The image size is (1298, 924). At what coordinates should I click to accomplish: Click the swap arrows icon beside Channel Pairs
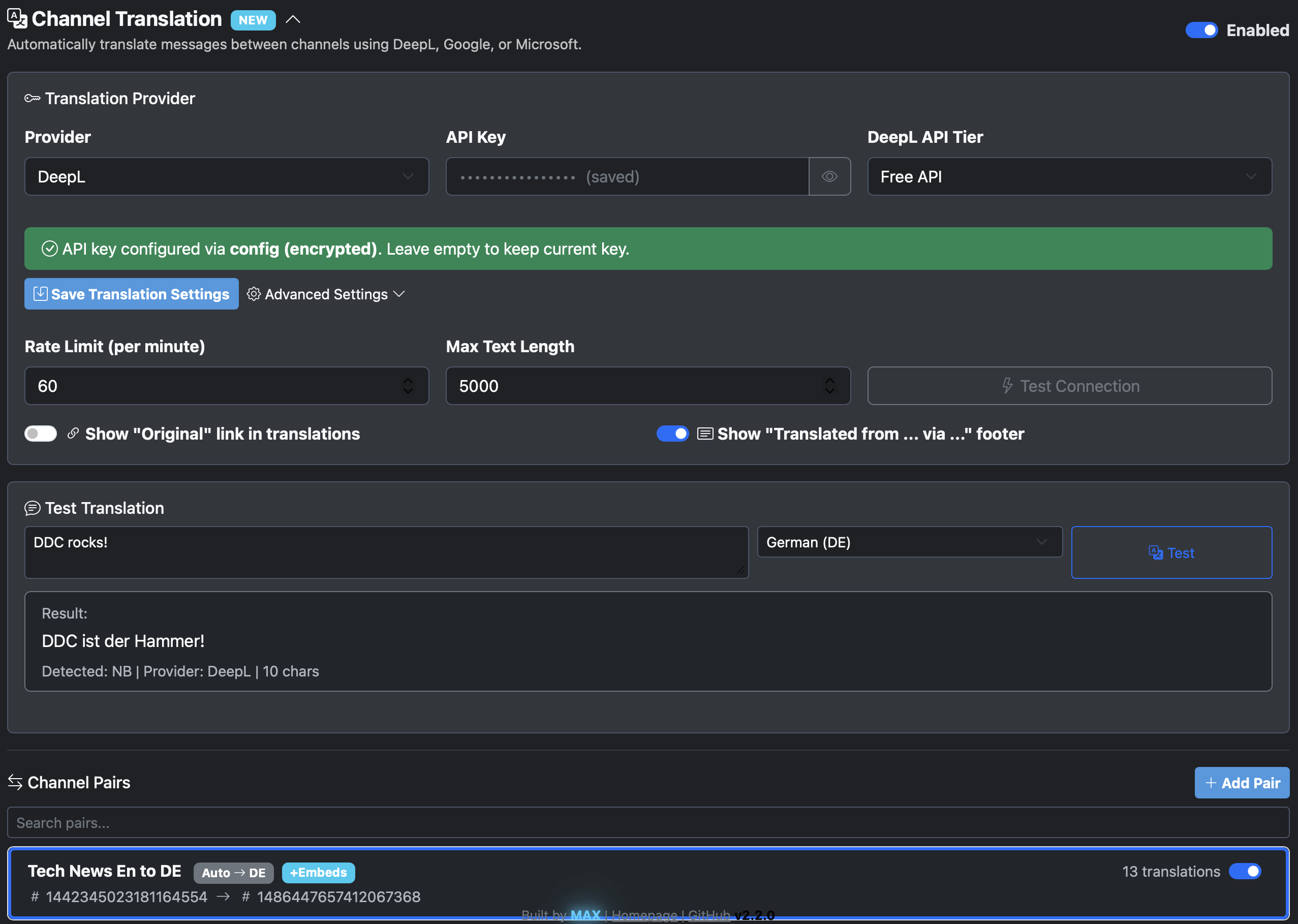click(x=15, y=782)
